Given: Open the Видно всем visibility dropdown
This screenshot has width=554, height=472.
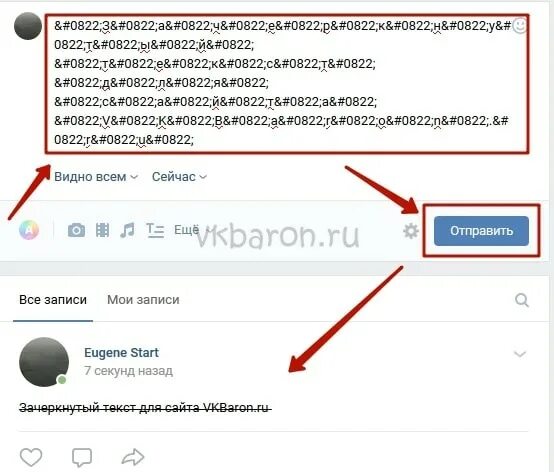Looking at the screenshot, I should 95,177.
